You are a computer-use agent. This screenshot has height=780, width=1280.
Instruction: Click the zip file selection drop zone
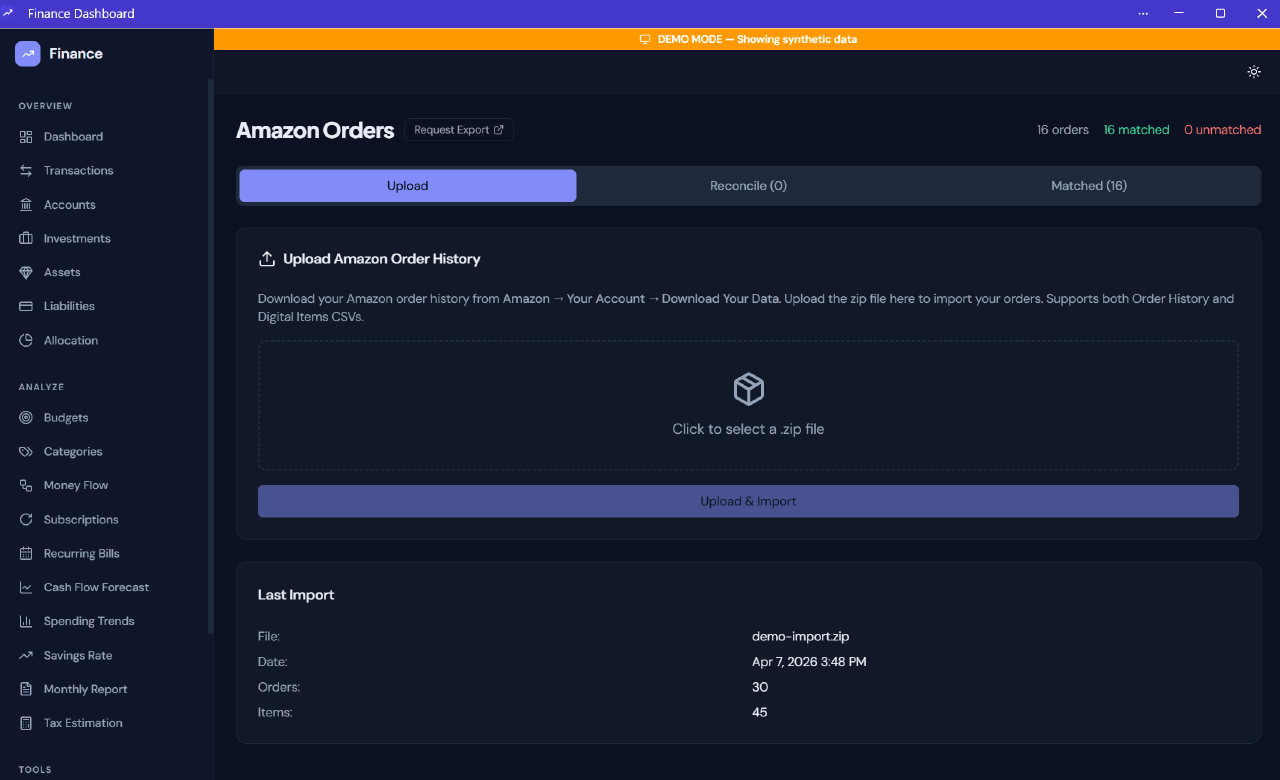[748, 405]
